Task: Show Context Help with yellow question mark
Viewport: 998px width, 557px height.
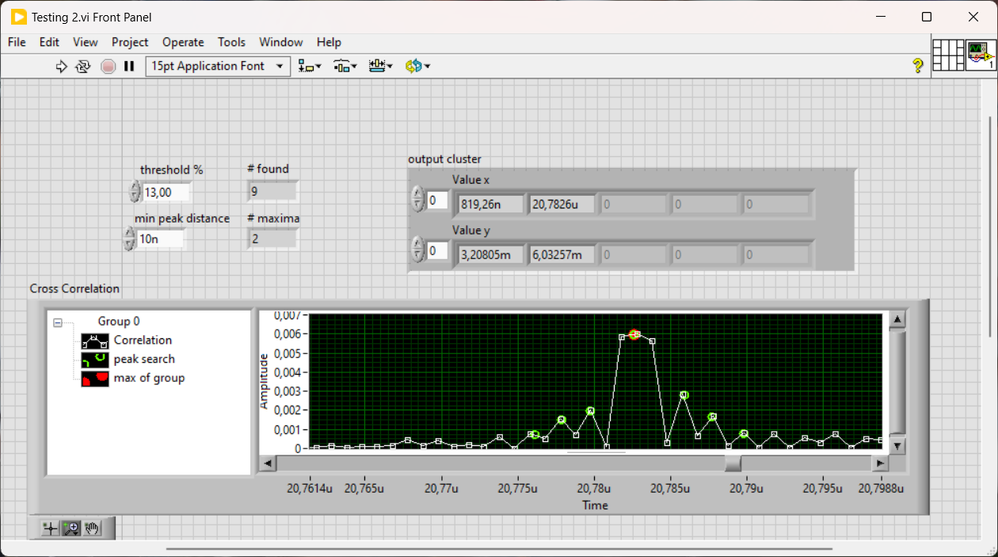Action: (x=917, y=65)
